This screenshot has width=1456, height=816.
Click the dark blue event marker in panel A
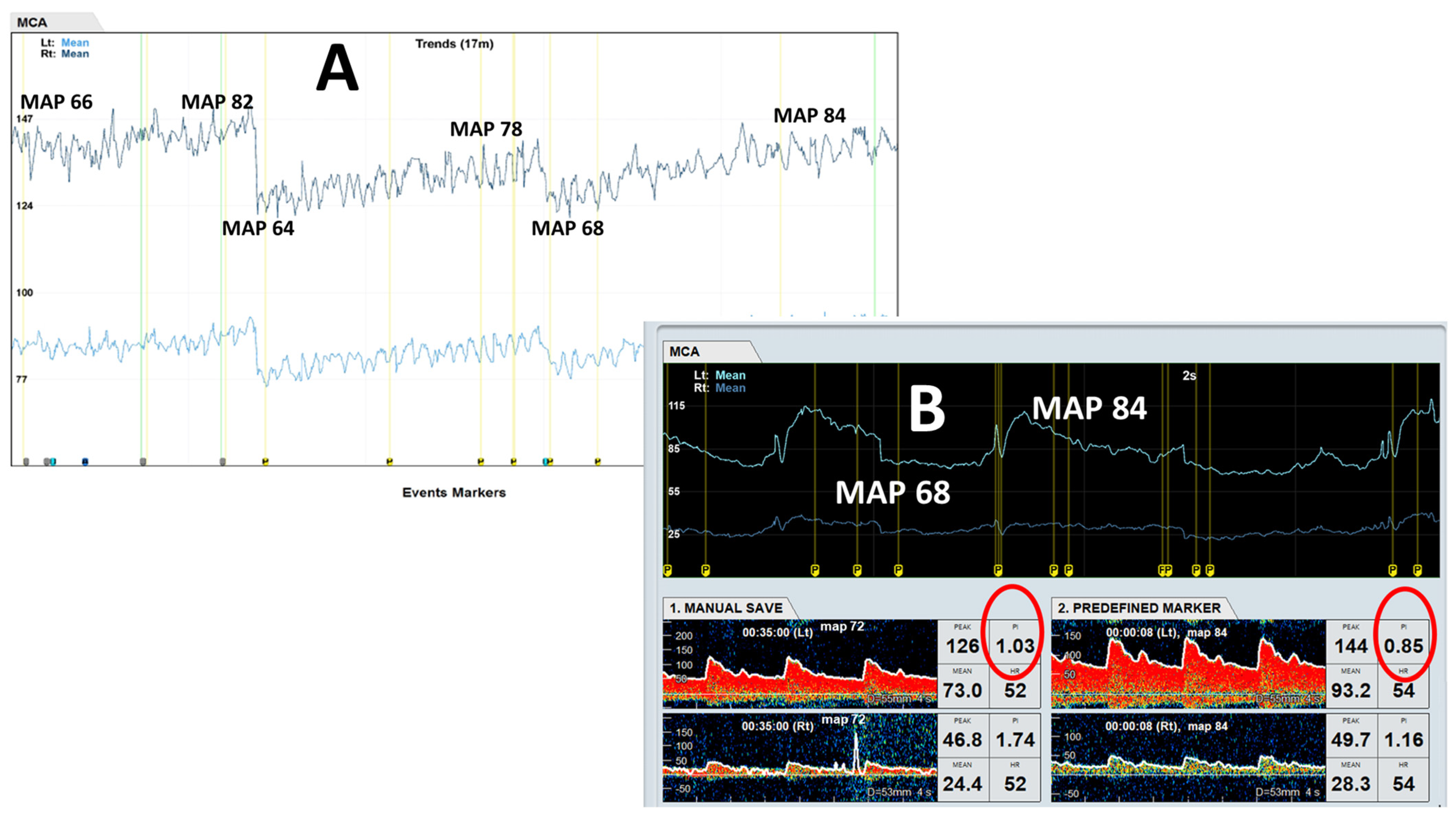85,462
